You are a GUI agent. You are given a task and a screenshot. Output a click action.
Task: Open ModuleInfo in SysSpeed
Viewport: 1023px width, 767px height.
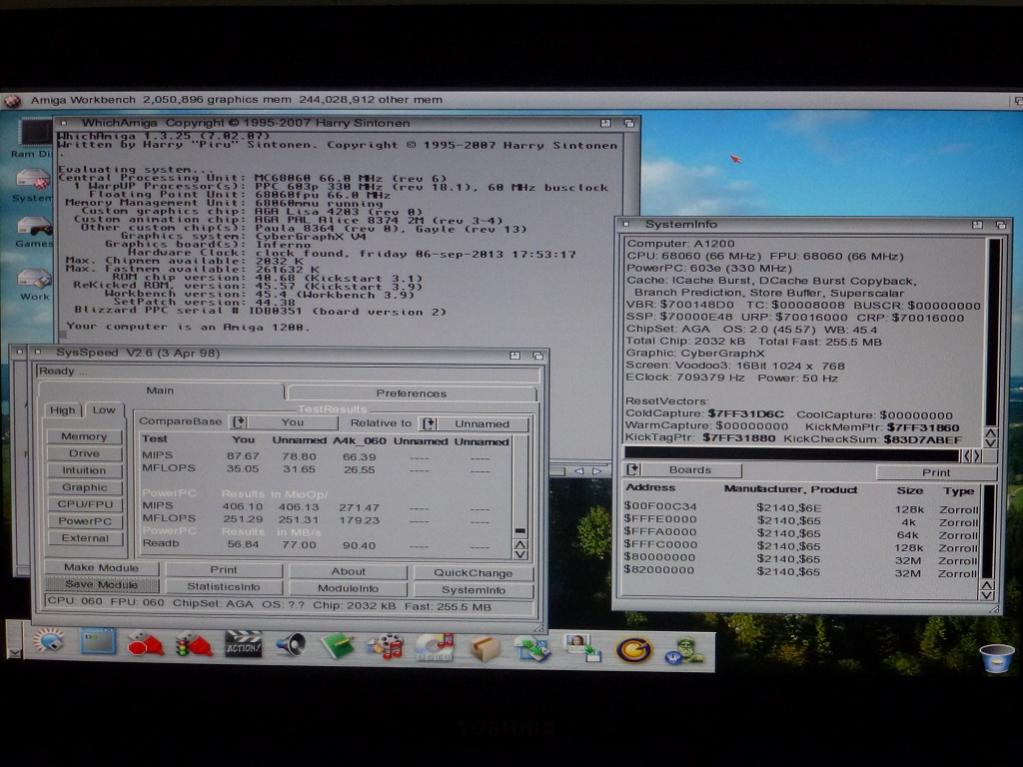[348, 588]
